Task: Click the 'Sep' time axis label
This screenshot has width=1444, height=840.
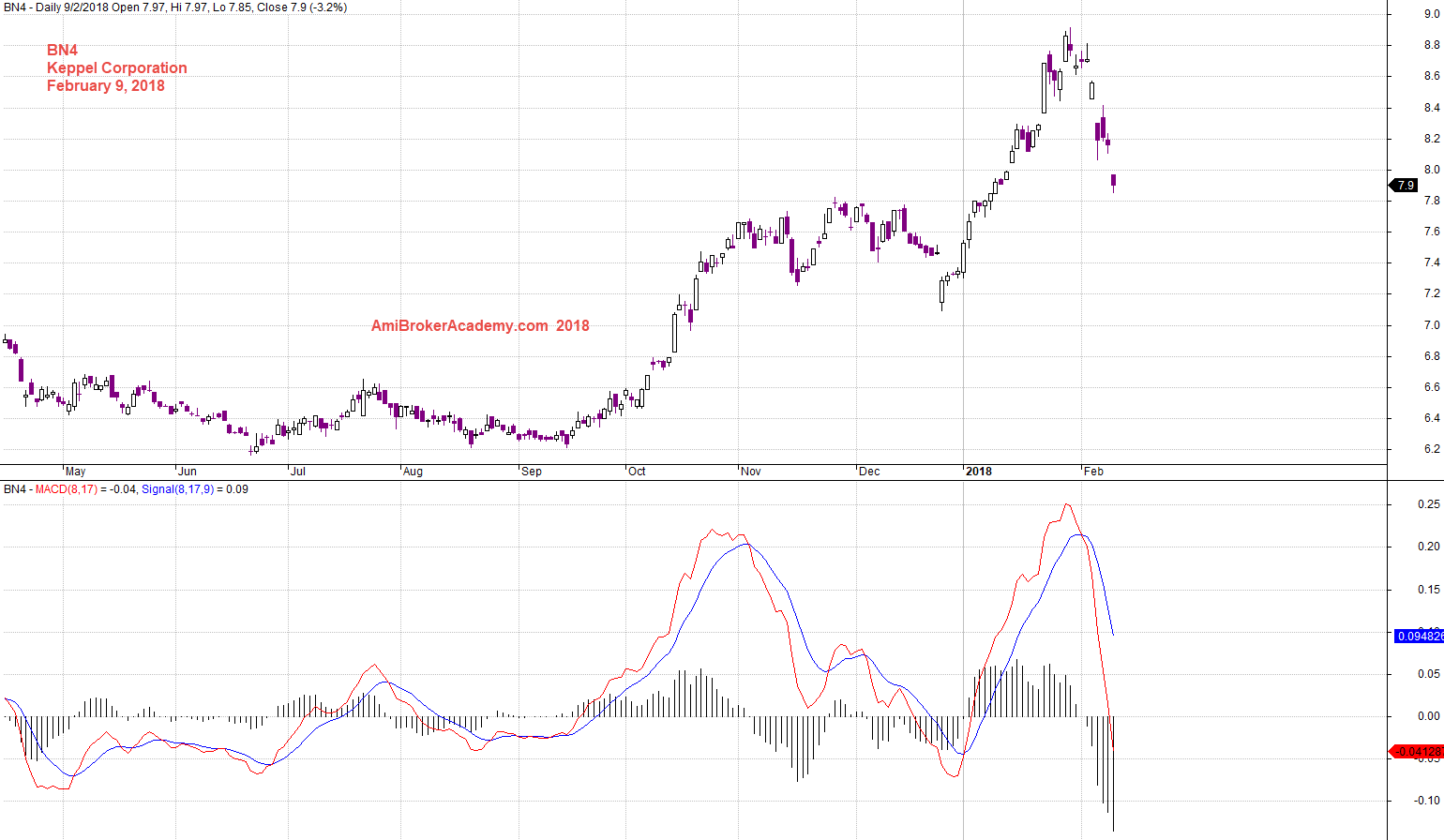Action: click(532, 472)
